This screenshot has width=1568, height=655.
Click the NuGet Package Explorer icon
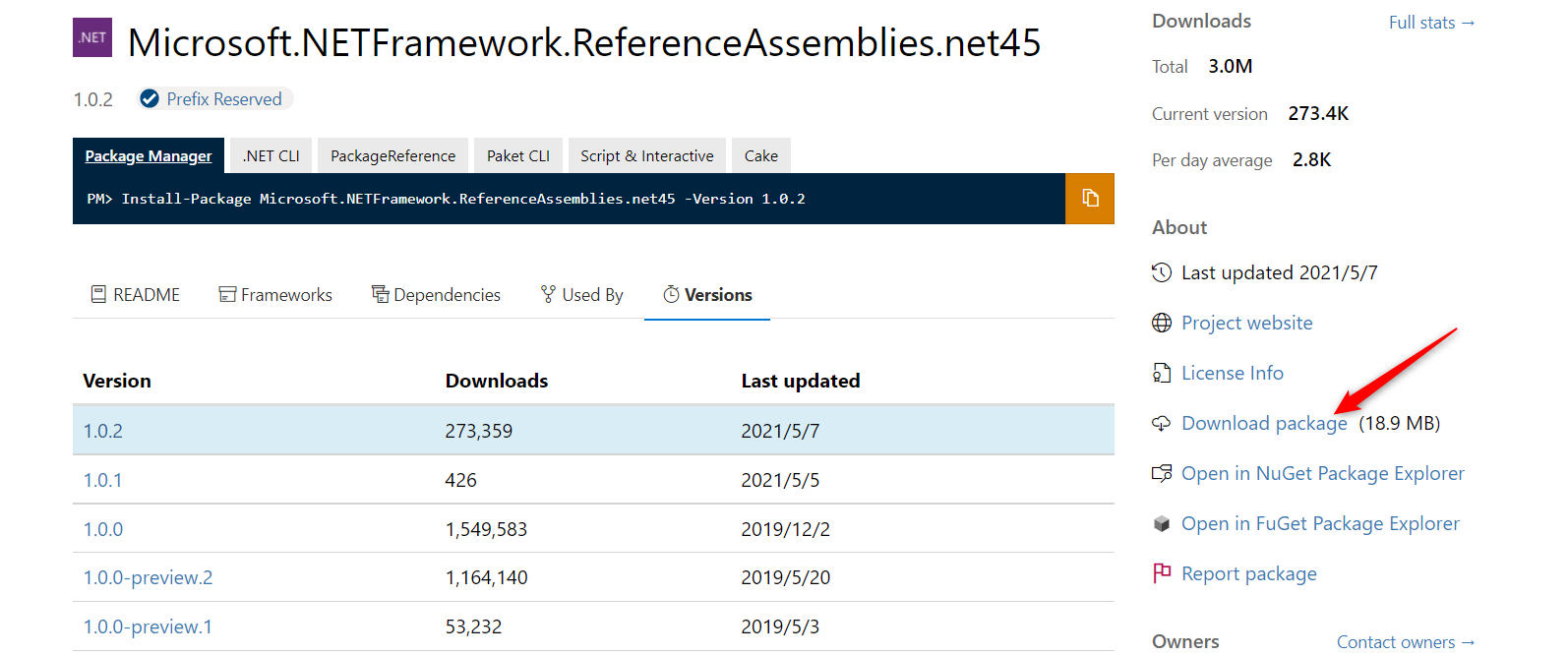pos(1162,473)
